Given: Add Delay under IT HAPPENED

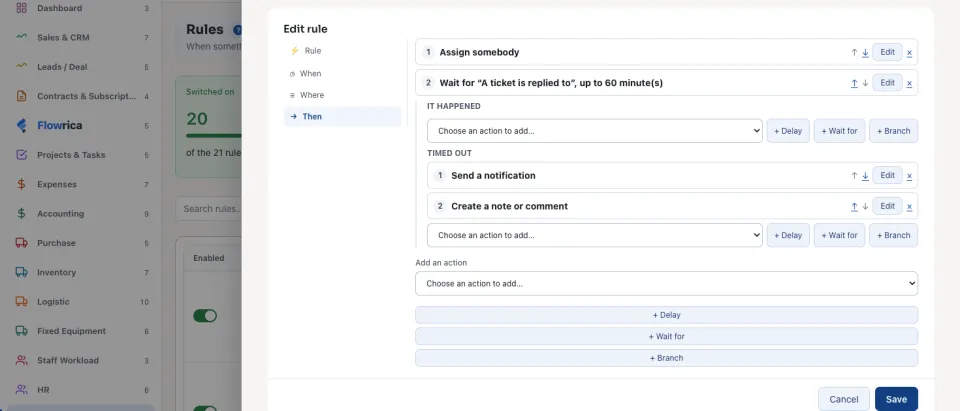Looking at the screenshot, I should point(788,131).
